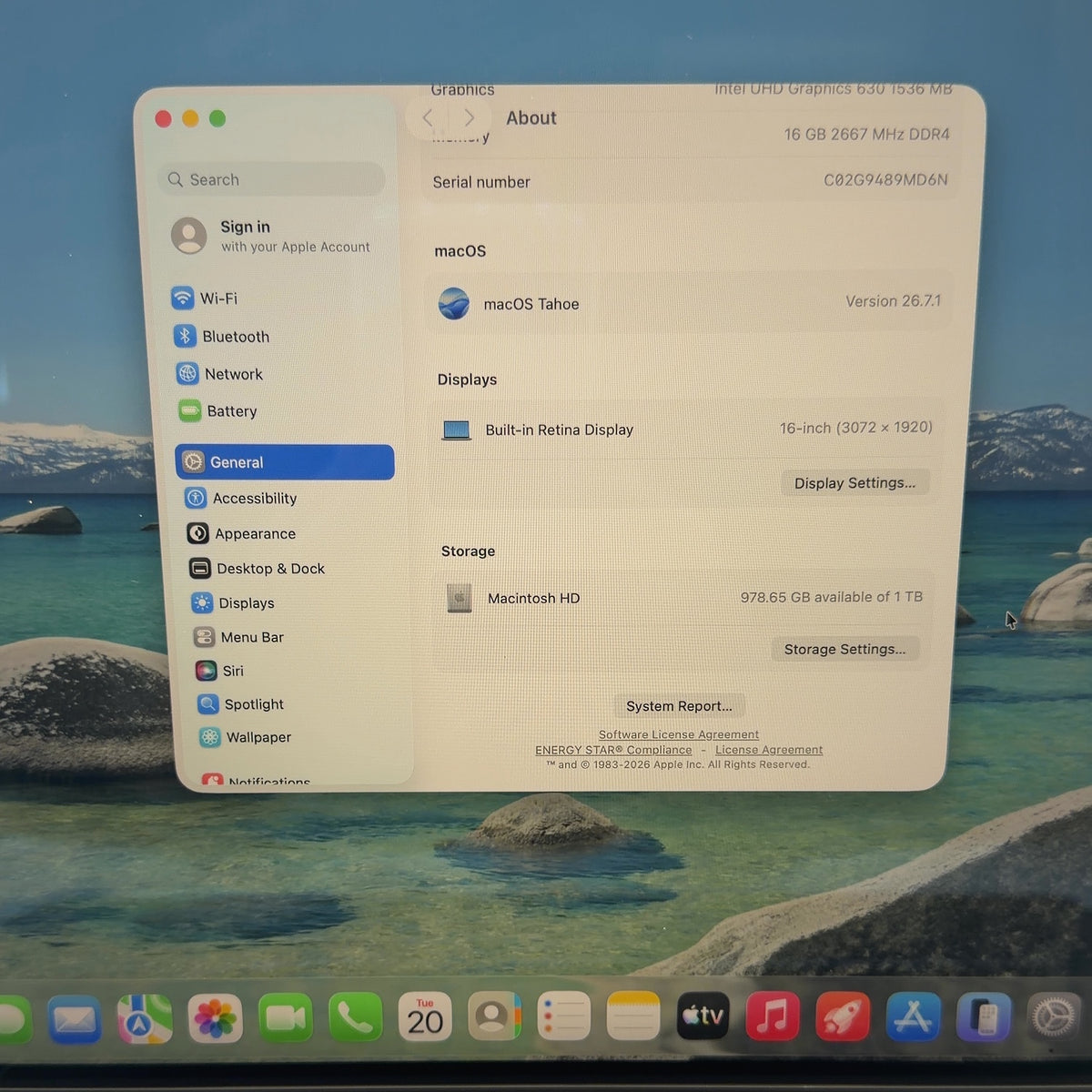Open the Software License Agreement link
The width and height of the screenshot is (1092, 1092).
[679, 734]
